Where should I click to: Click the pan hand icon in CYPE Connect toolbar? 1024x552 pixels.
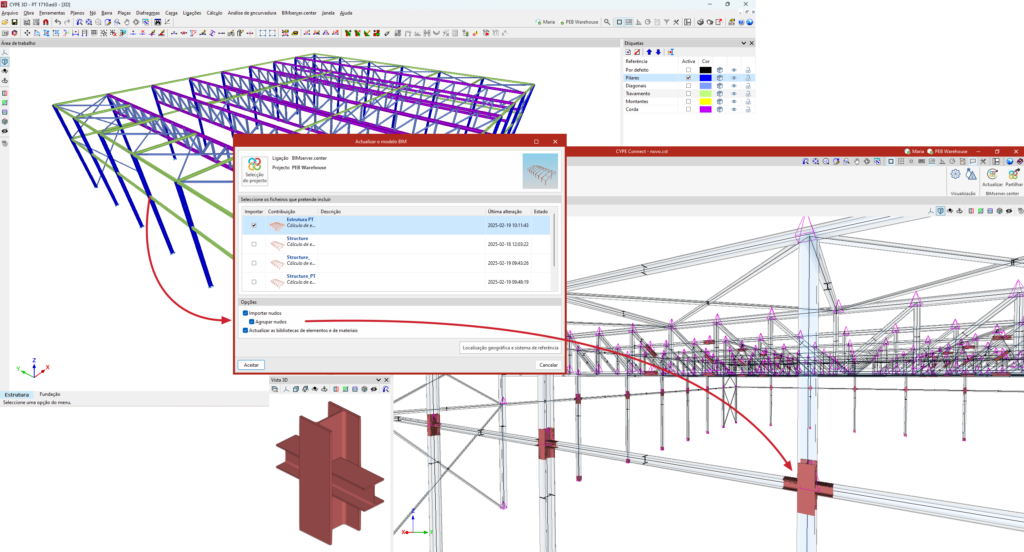(x=856, y=161)
